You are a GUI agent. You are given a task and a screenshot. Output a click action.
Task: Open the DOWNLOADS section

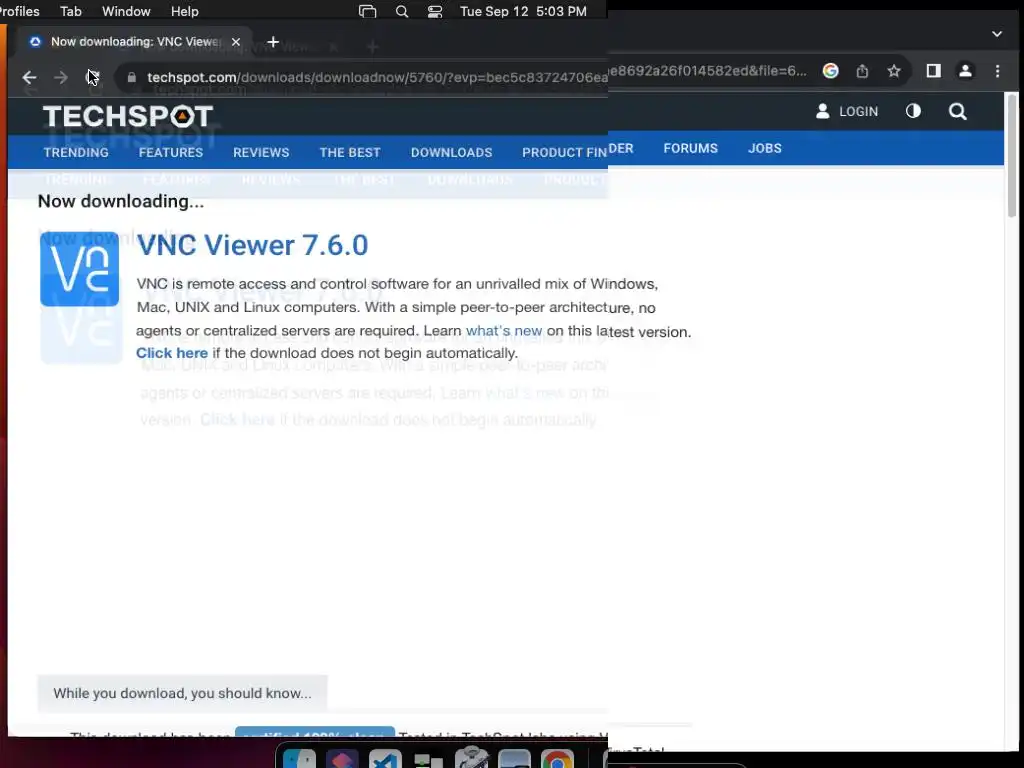(x=451, y=152)
